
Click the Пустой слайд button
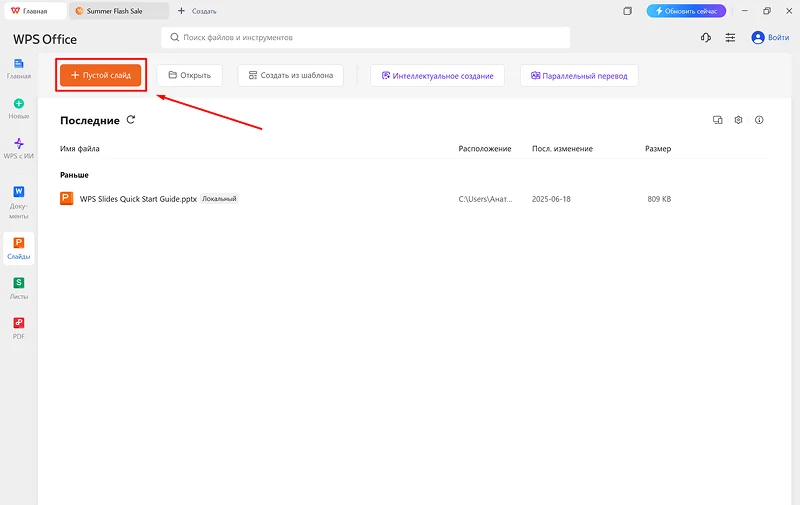(100, 75)
